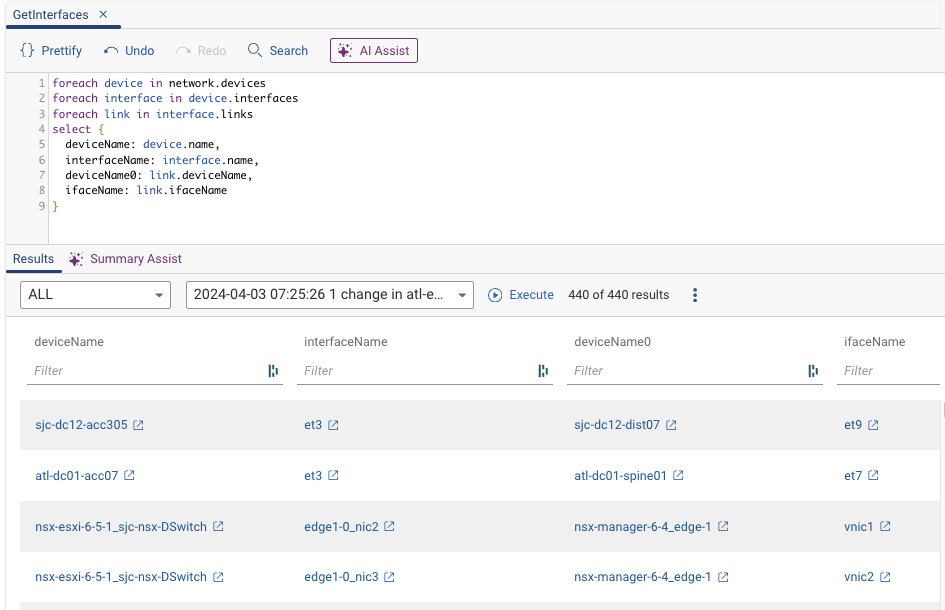This screenshot has height=610, width=945.
Task: Close the GetInterfaces tab
Action: pyautogui.click(x=103, y=15)
